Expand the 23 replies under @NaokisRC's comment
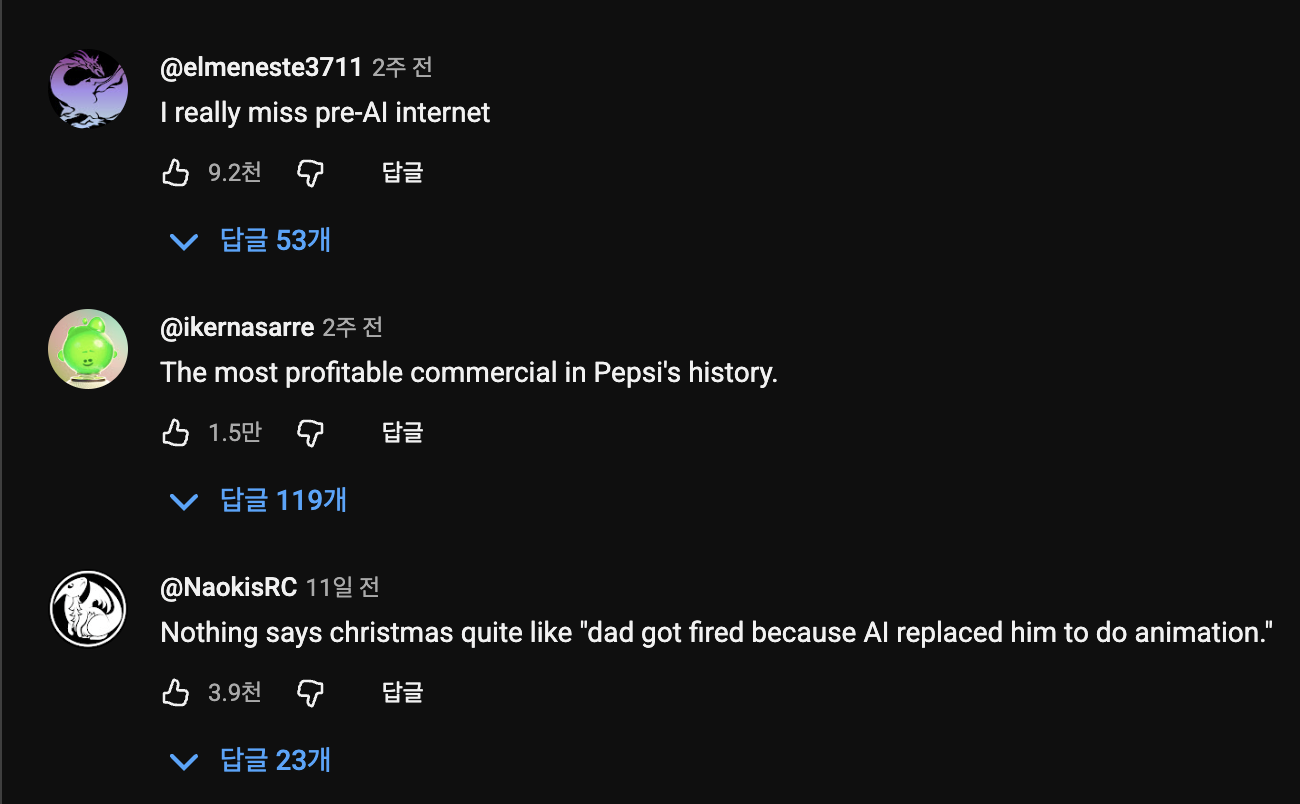This screenshot has width=1300, height=804. [275, 760]
